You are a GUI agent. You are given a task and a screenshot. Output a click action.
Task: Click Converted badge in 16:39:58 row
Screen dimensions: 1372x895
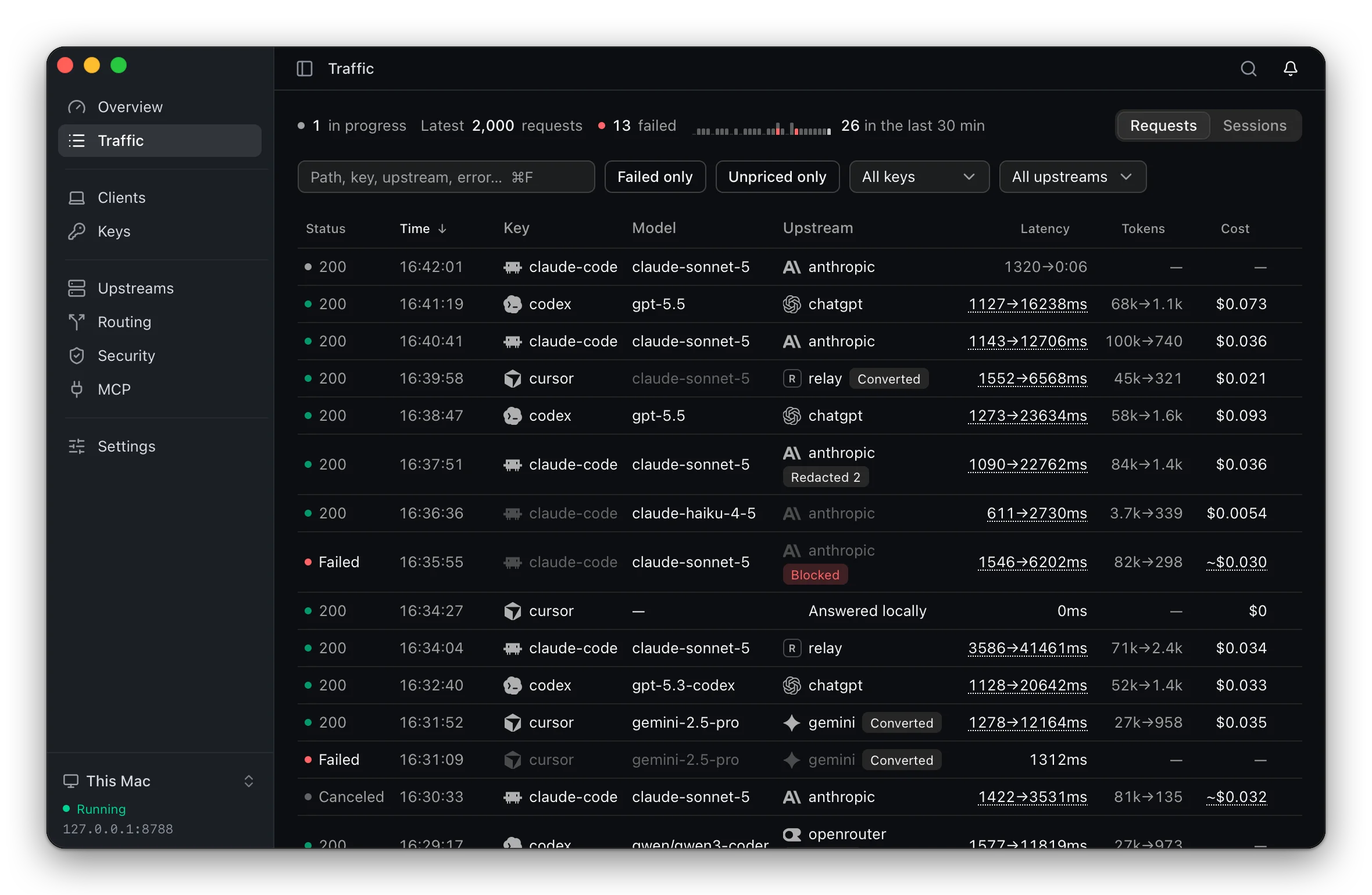tap(889, 379)
